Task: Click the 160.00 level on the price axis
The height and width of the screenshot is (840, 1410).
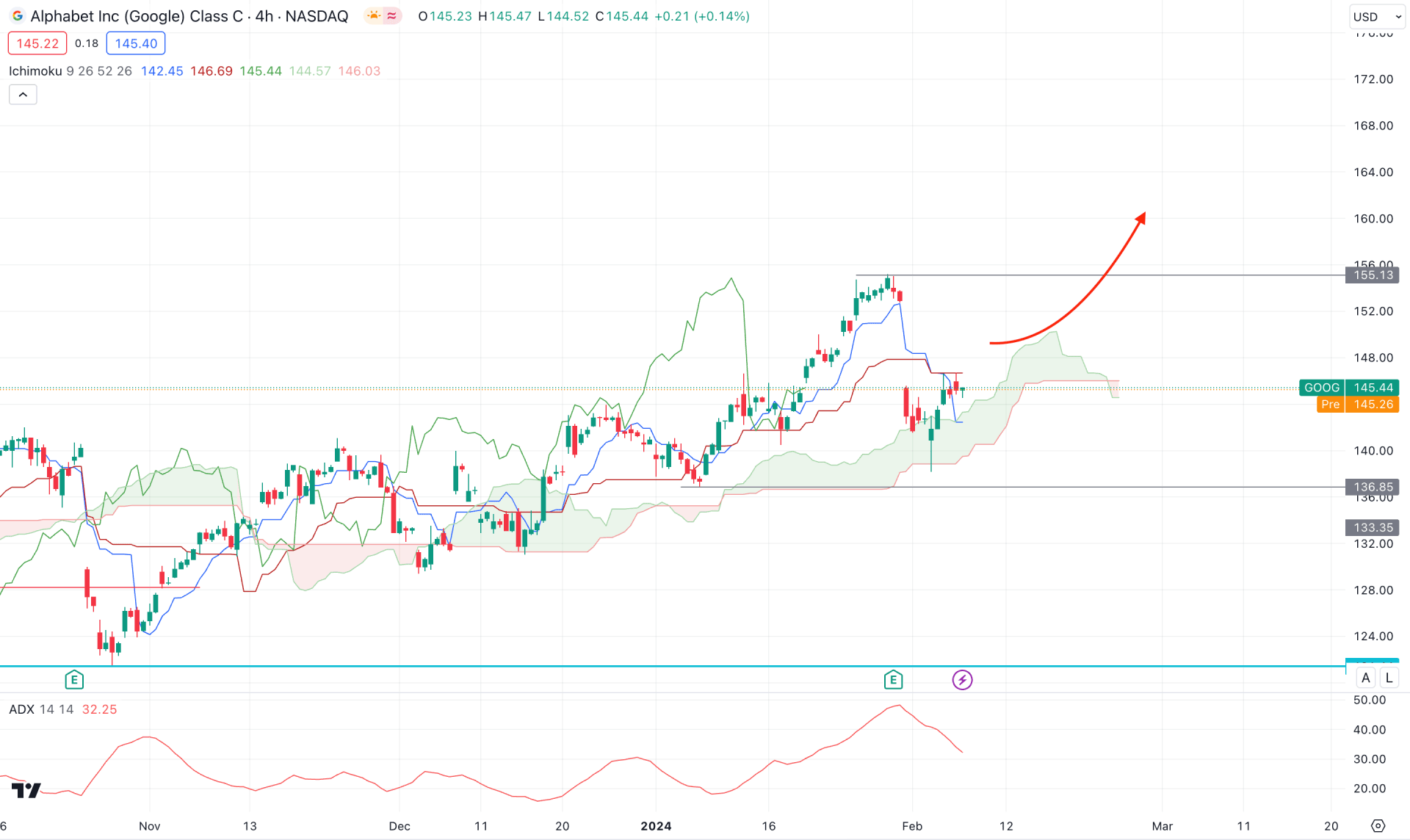Action: coord(1373,219)
